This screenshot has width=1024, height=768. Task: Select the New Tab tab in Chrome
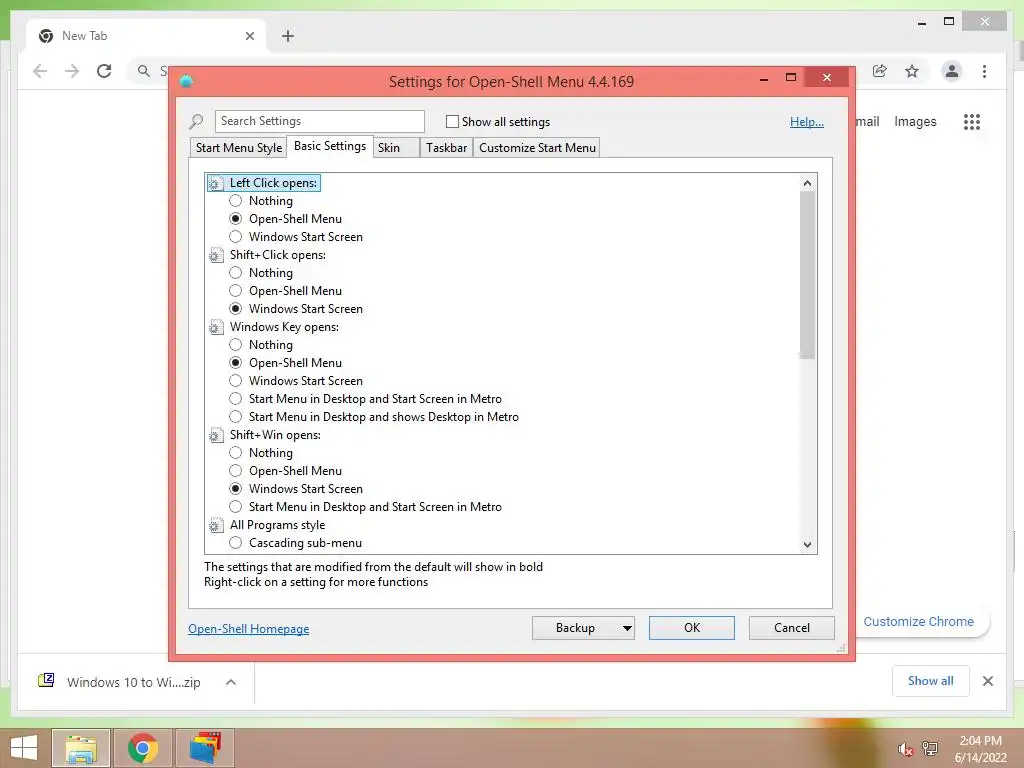click(147, 36)
